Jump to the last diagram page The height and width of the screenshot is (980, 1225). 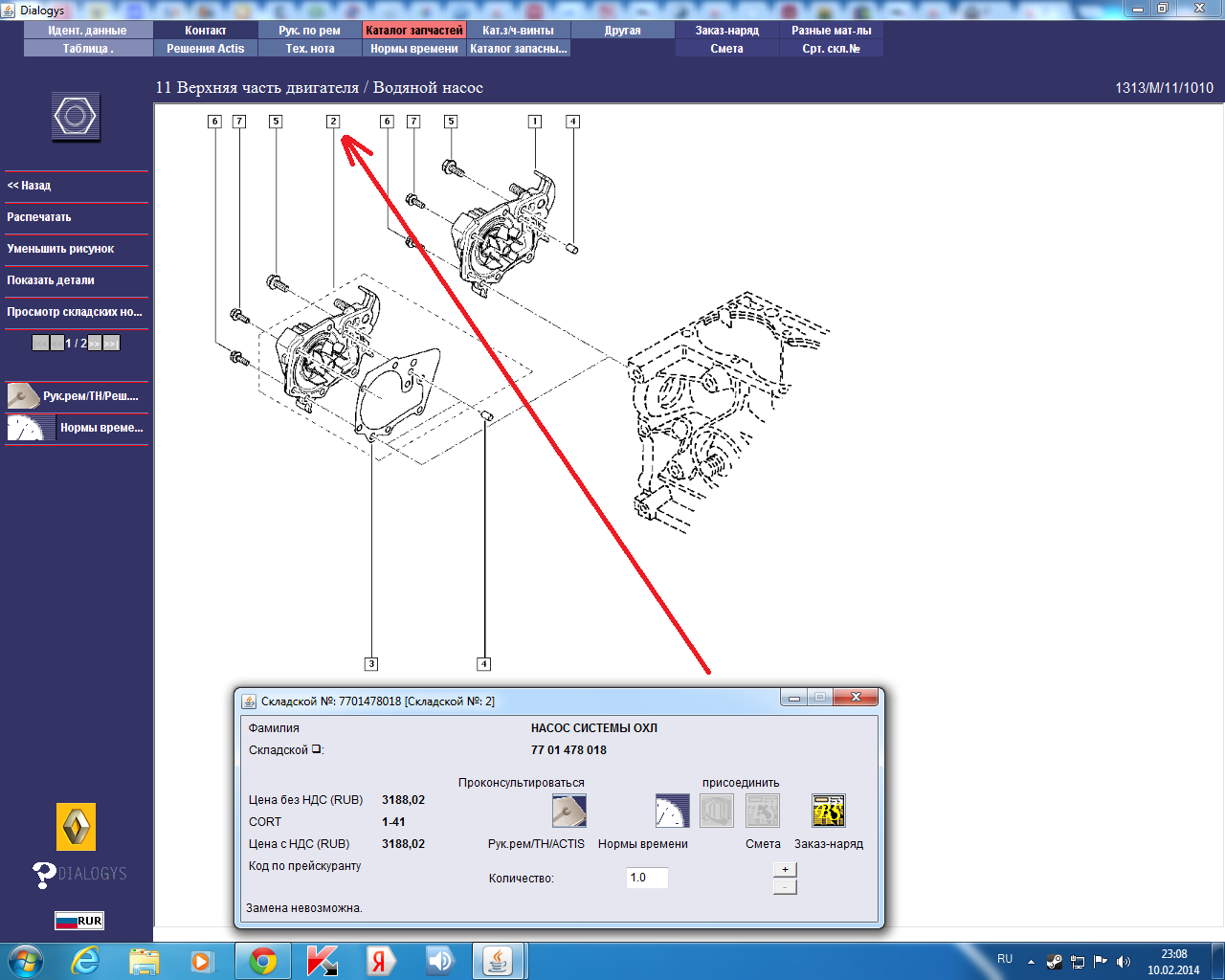tap(112, 343)
